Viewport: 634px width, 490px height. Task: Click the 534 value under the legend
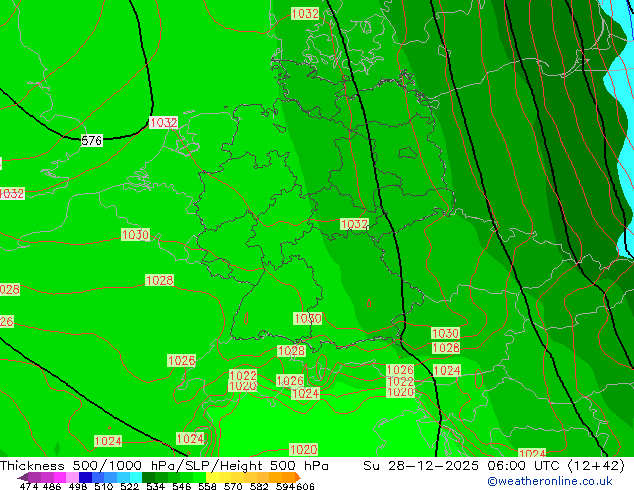(155, 486)
